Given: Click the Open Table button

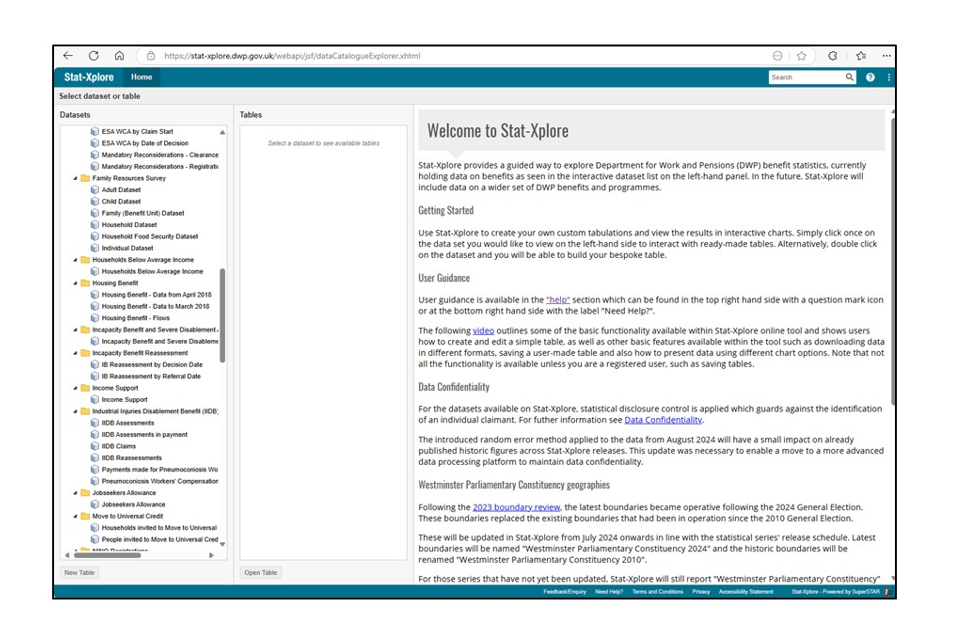Looking at the screenshot, I should tap(261, 573).
